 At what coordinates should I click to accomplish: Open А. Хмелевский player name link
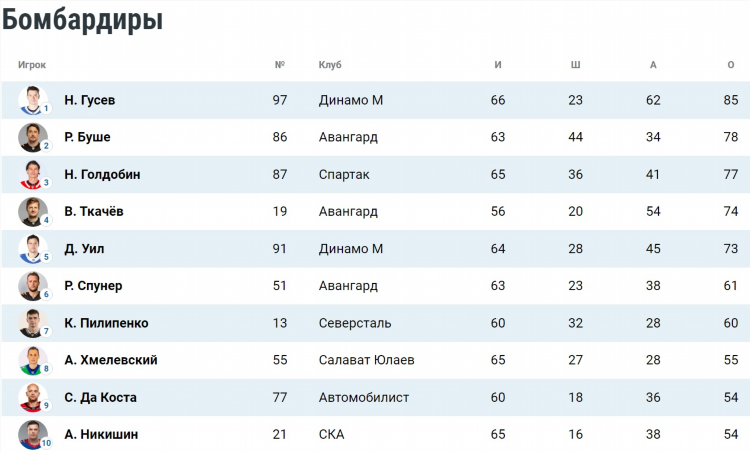(111, 360)
